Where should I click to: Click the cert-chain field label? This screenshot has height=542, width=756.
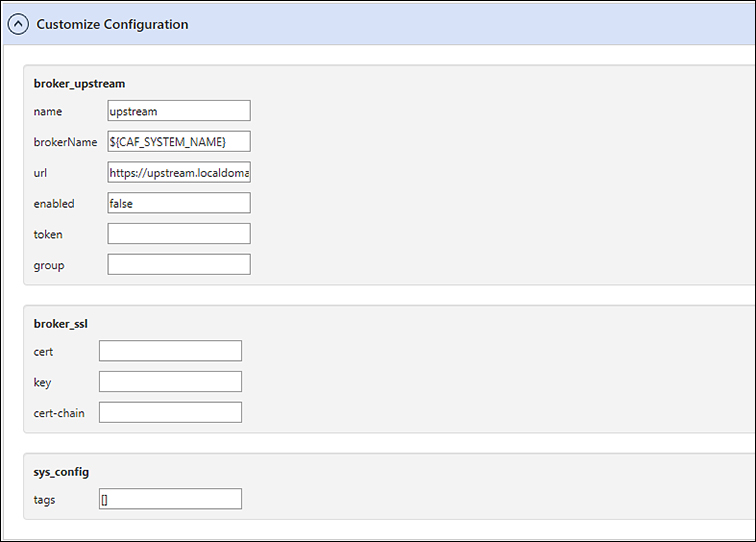[59, 413]
